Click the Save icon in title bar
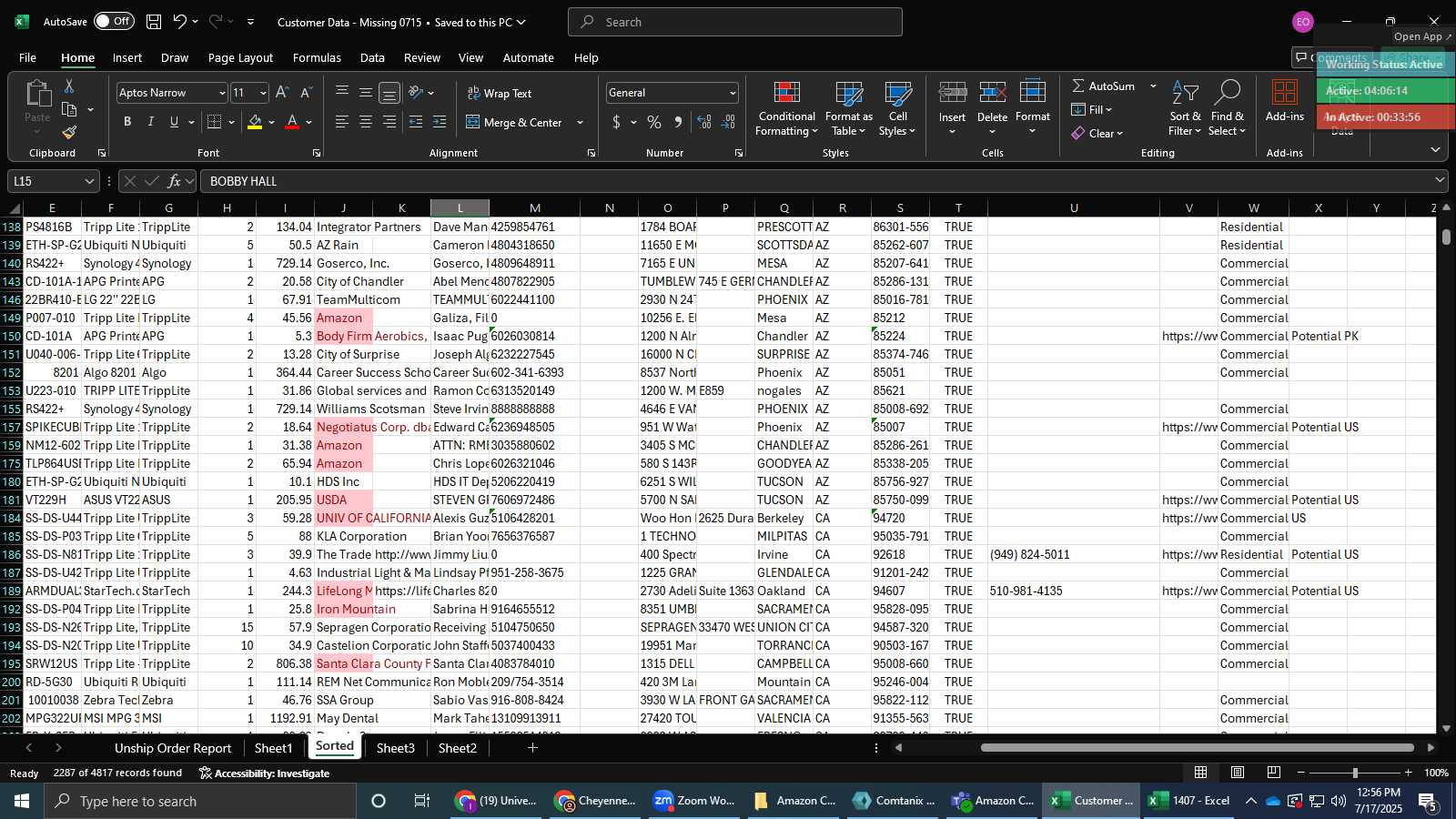The width and height of the screenshot is (1456, 819). click(x=154, y=22)
